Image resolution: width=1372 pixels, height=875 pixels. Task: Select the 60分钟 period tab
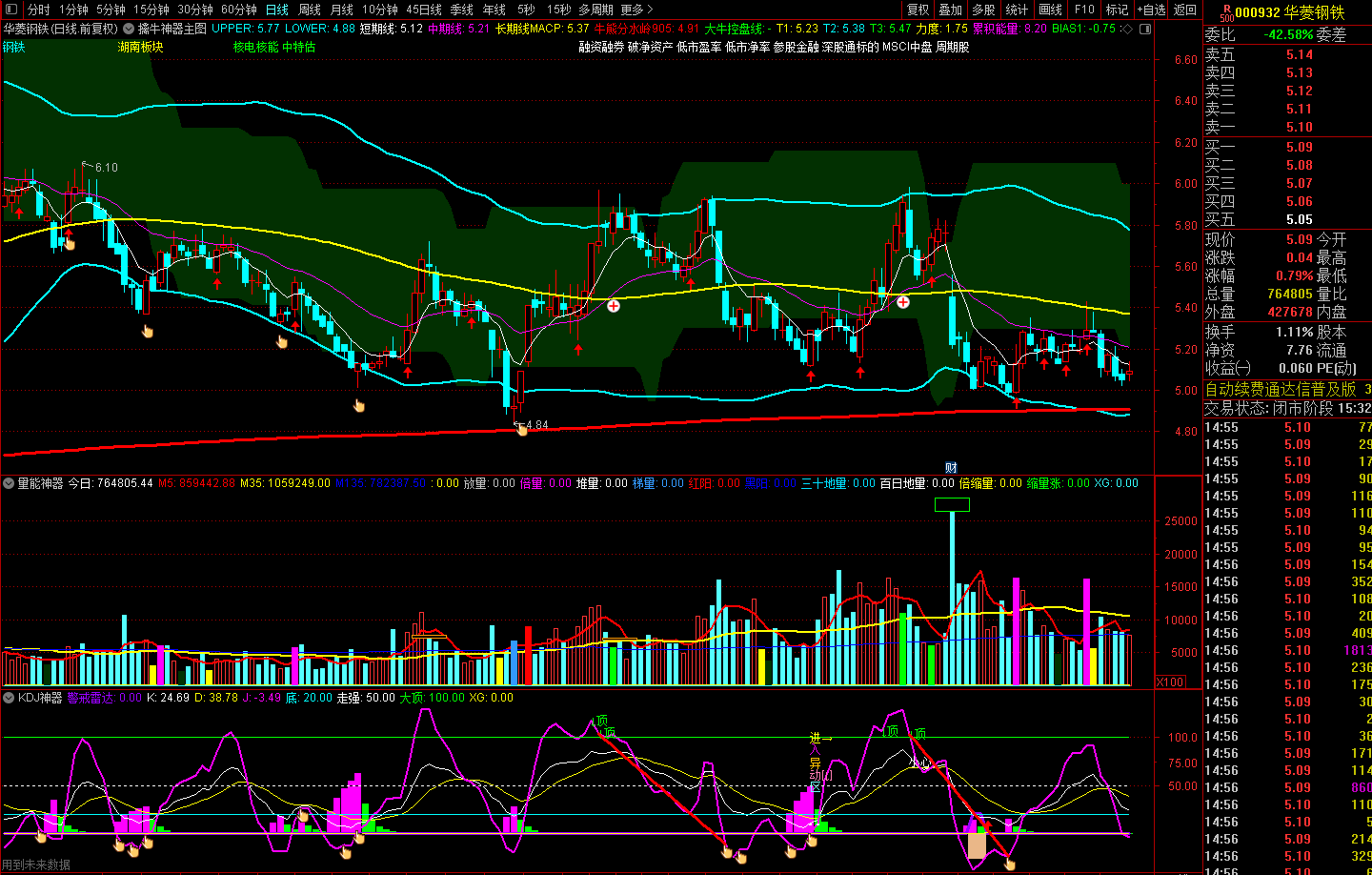238,10
